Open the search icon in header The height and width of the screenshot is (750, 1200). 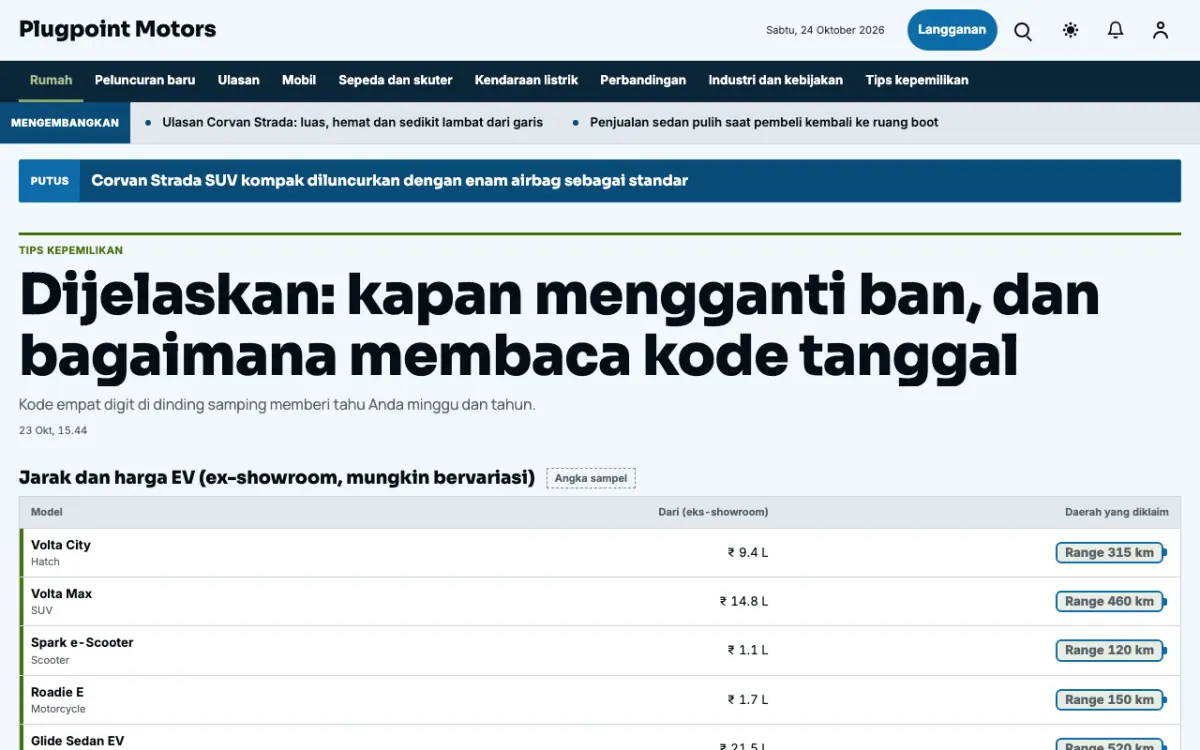[x=1023, y=31]
